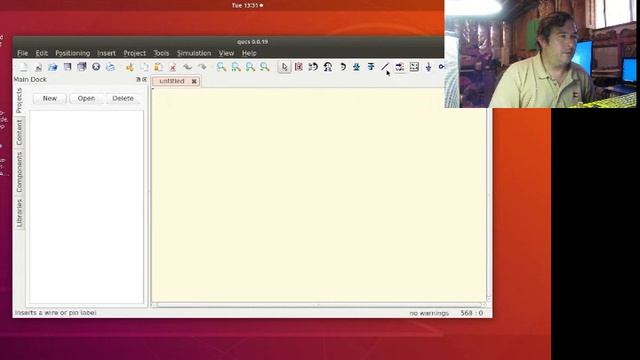This screenshot has height=360, width=640.
Task: Switch to the Projects dock tab
Action: (x=19, y=100)
